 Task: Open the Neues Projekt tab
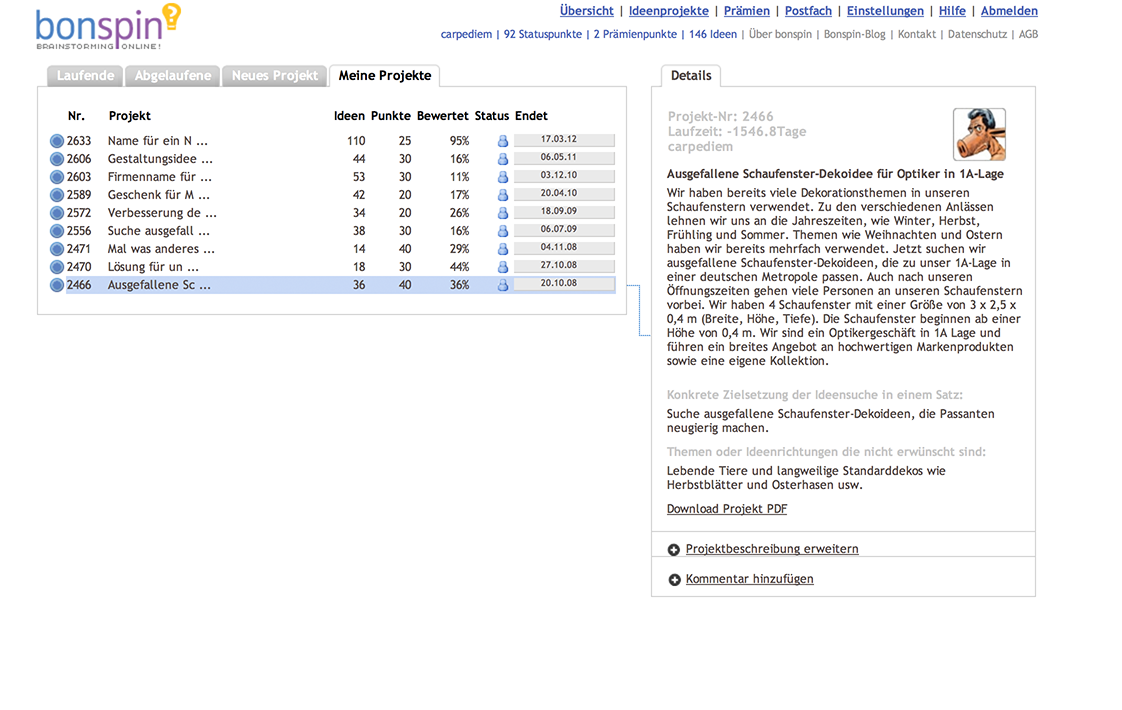pos(274,76)
